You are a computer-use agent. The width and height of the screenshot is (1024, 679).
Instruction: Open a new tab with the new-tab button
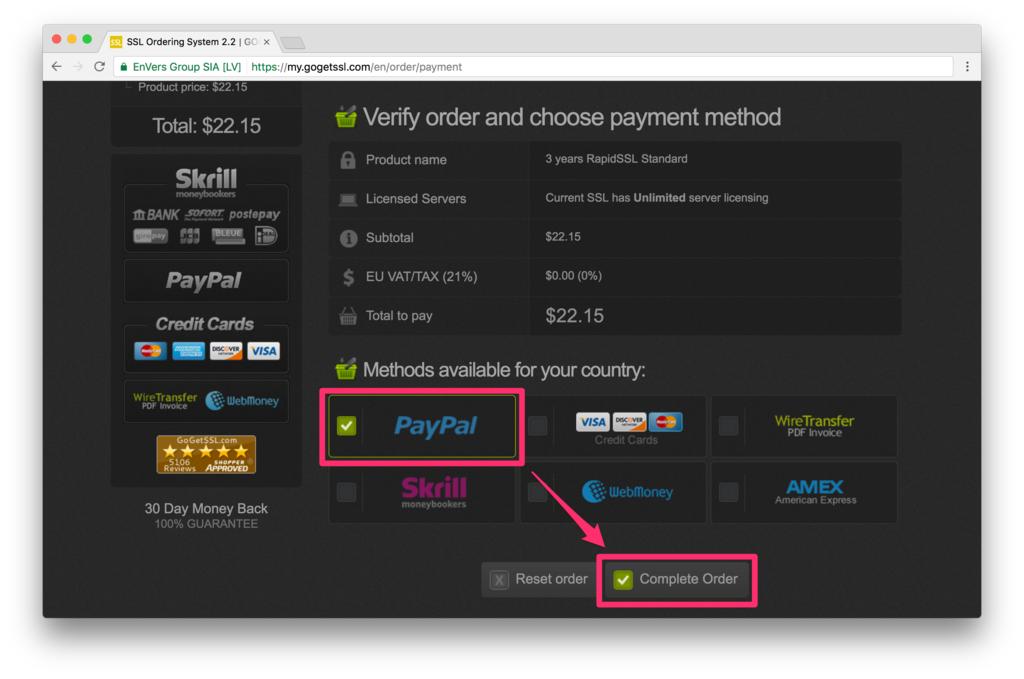tap(293, 43)
